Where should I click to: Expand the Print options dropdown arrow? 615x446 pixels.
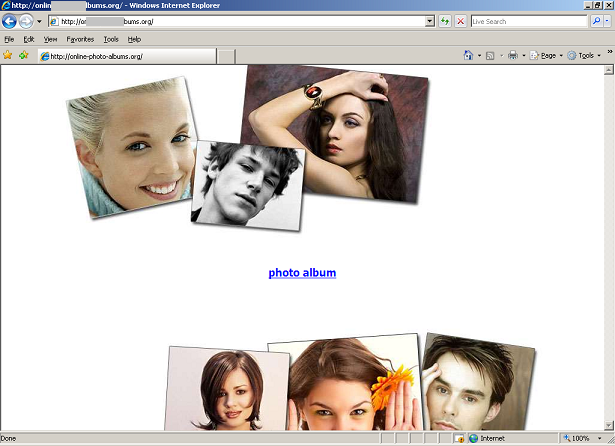524,56
